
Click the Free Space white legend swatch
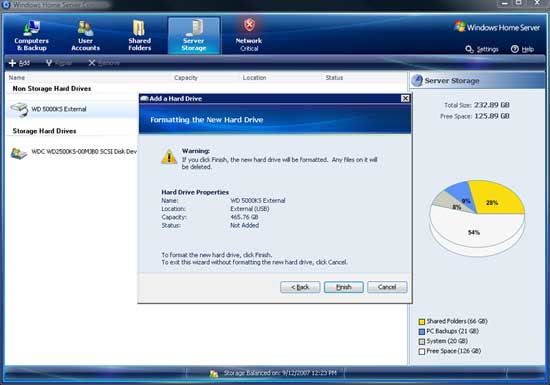422,351
